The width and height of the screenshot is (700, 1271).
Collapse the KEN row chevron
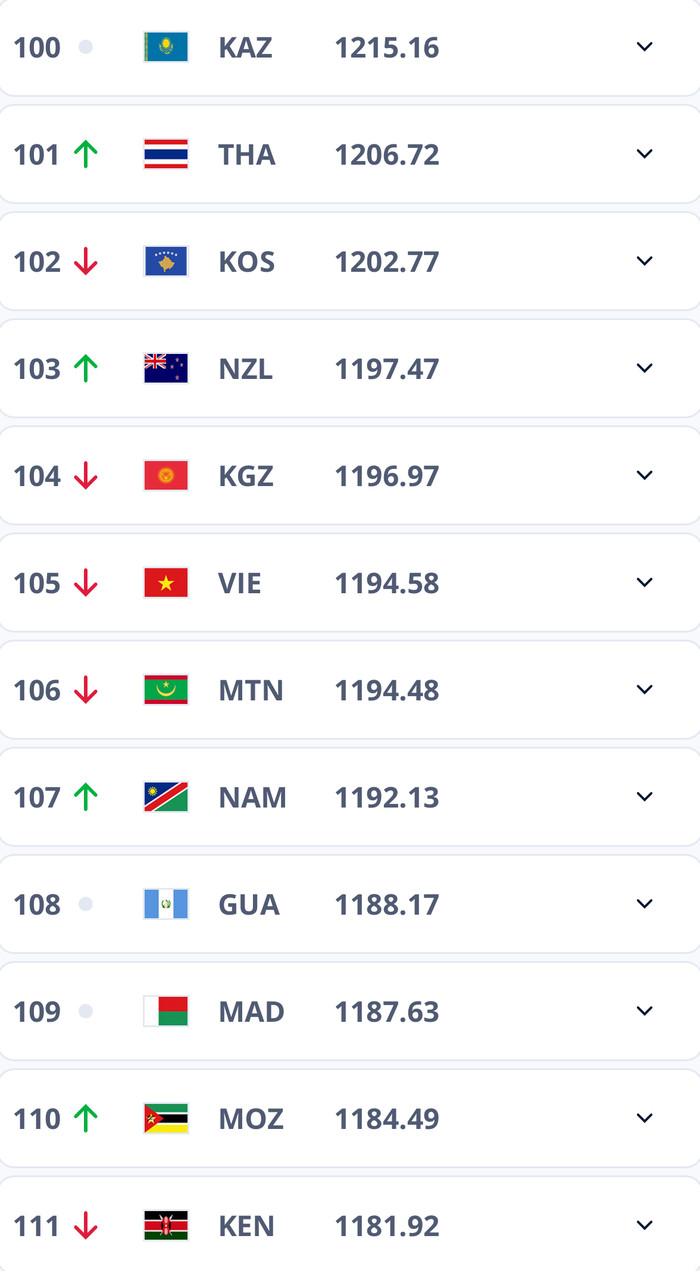[x=645, y=1225]
